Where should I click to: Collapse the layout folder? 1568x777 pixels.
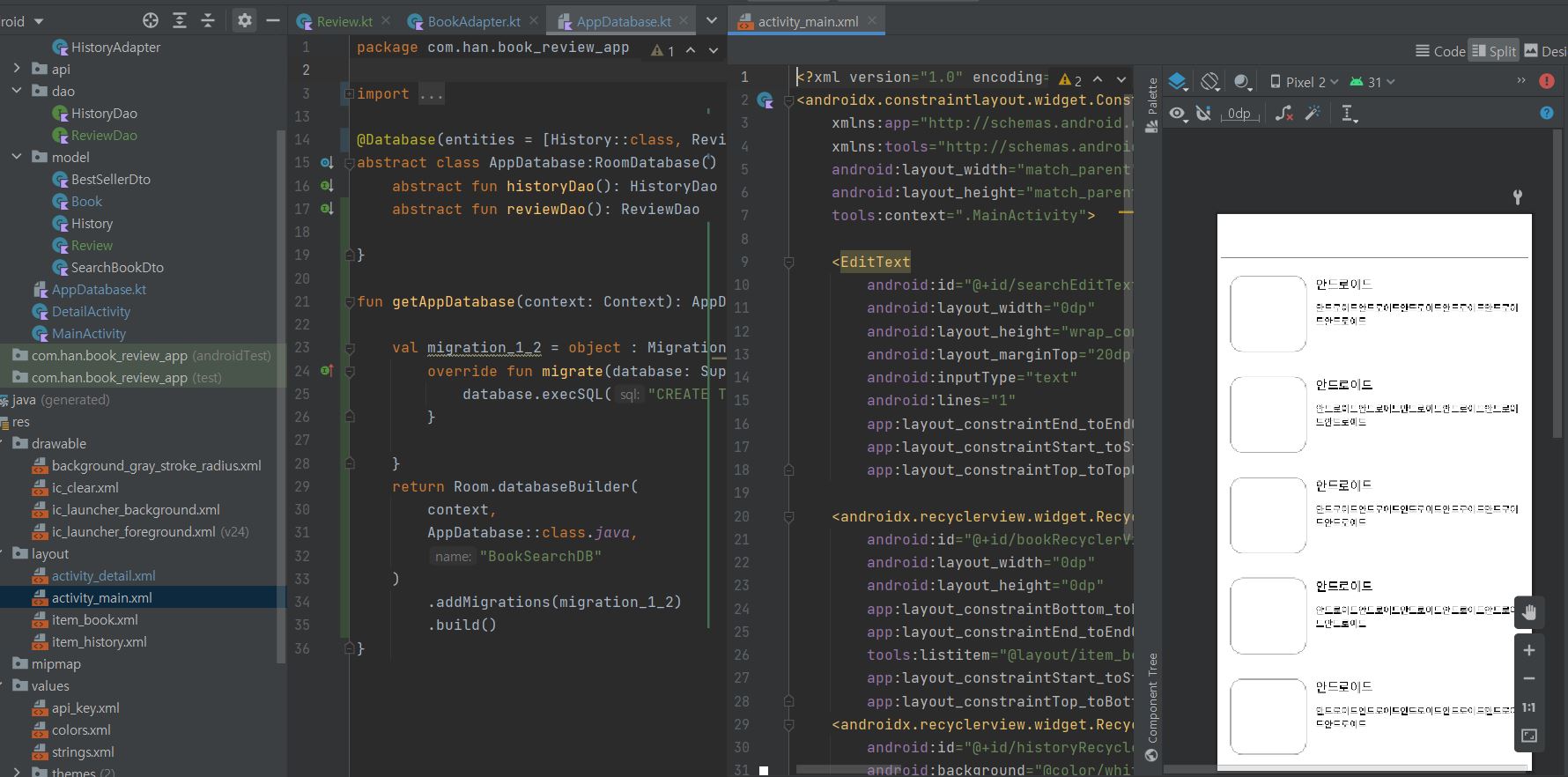coord(4,553)
